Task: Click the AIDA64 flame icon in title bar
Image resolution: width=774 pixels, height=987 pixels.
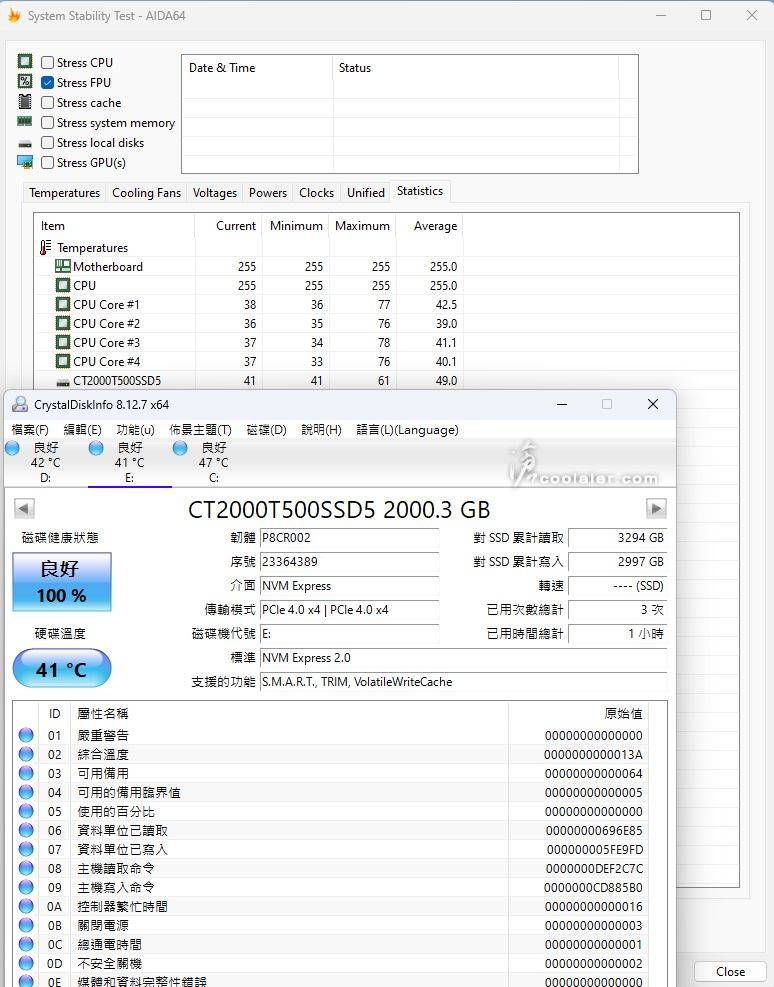Action: coord(13,16)
